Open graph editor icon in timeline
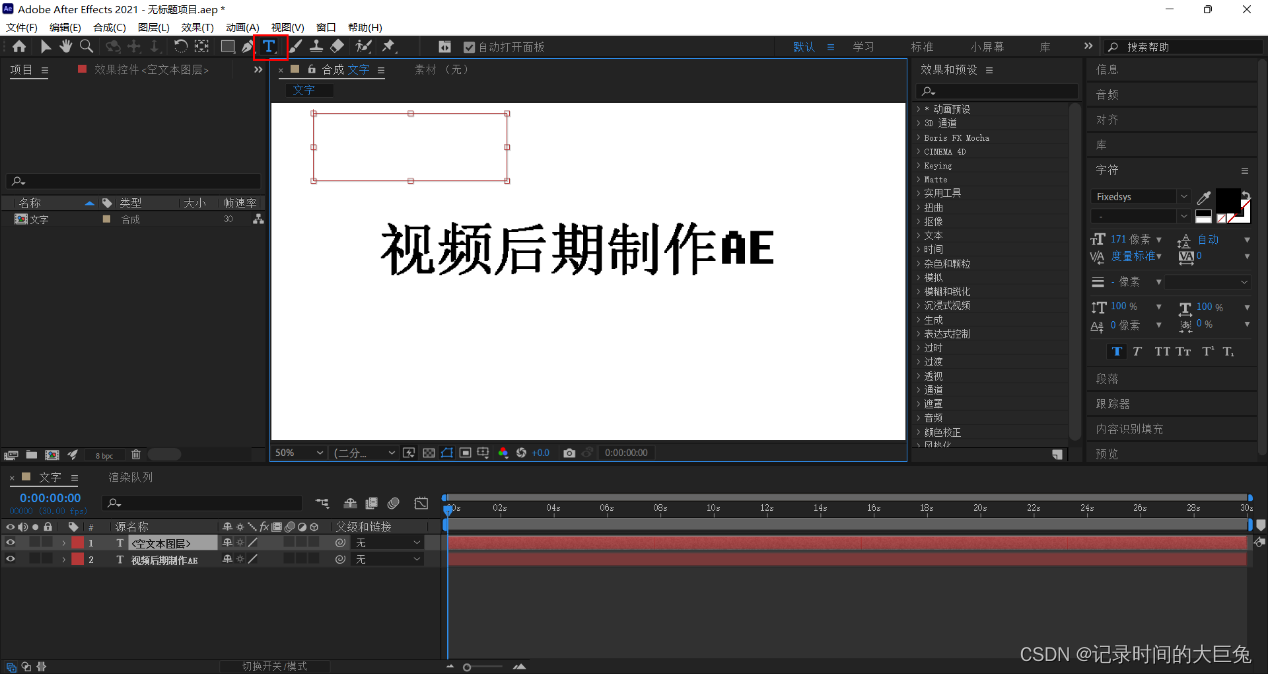This screenshot has height=674, width=1268. tap(421, 503)
